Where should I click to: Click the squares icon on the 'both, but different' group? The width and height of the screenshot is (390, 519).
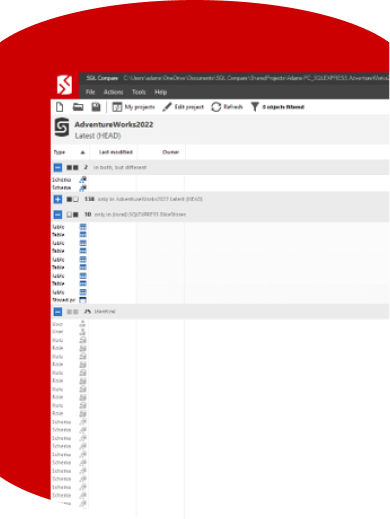(72, 167)
